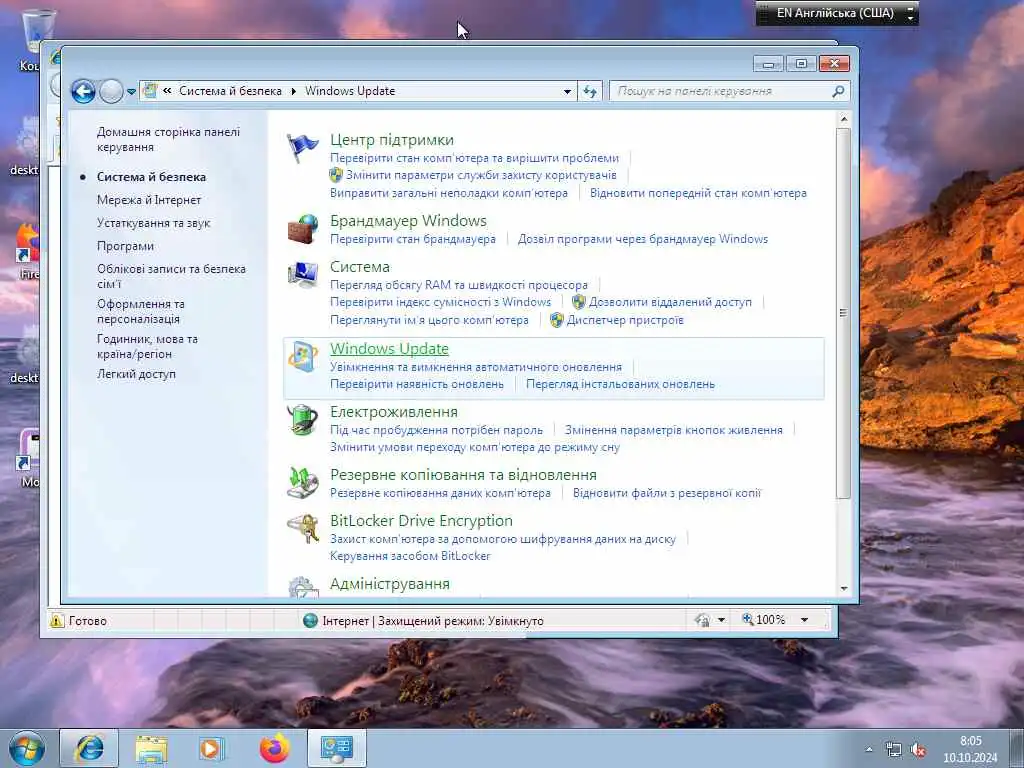This screenshot has width=1024, height=768.
Task: Select Програми in the sidebar
Action: point(125,246)
